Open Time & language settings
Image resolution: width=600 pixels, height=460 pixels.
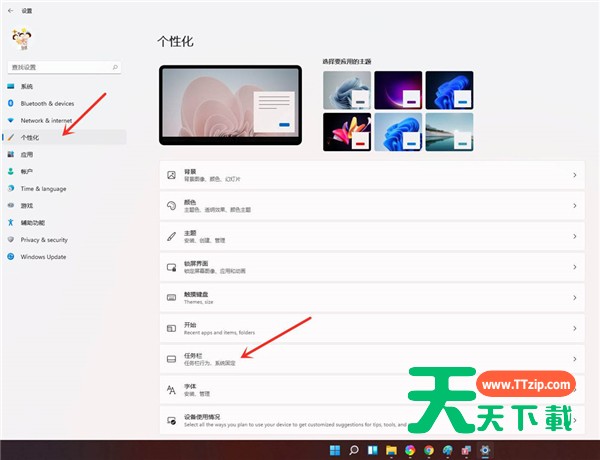(x=64, y=189)
